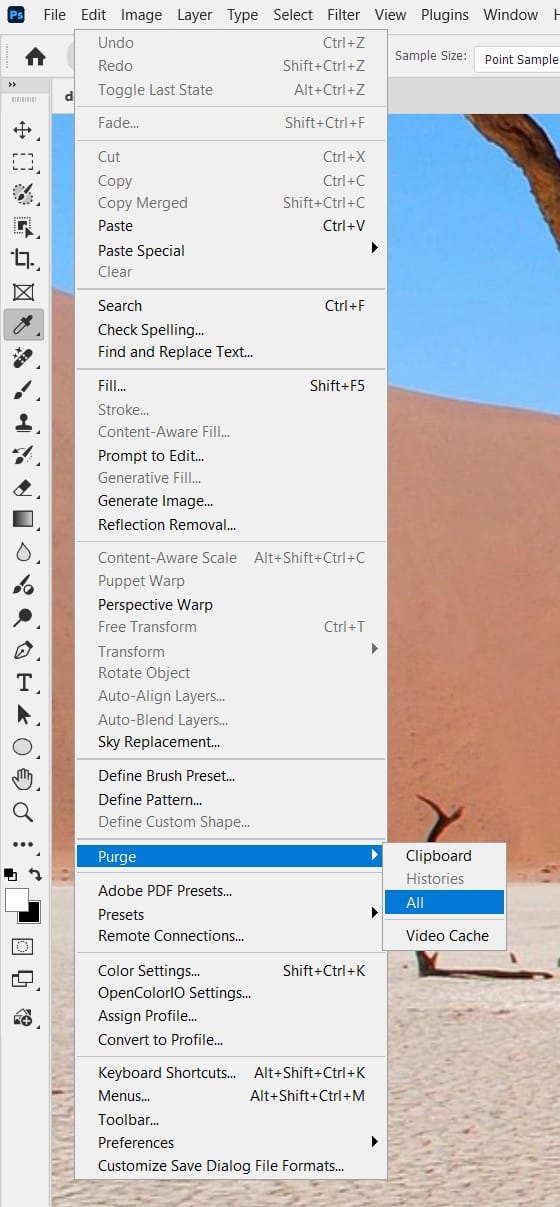Open the File menu

tap(55, 15)
